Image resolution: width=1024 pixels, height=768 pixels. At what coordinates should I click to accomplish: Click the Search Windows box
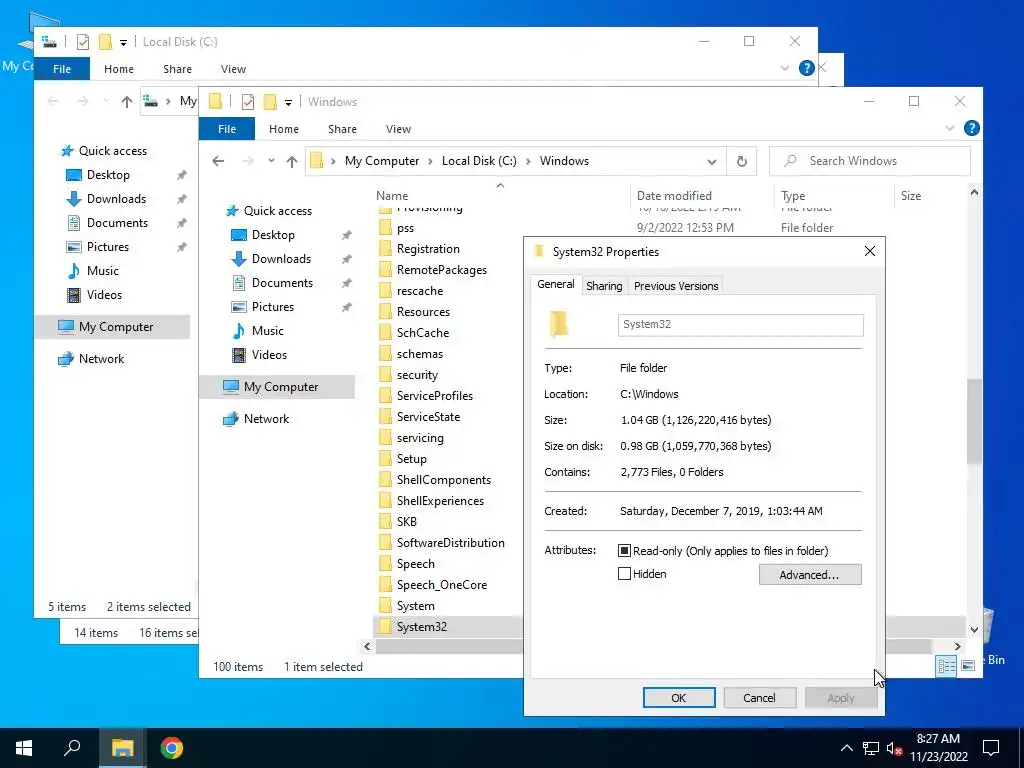[x=869, y=161]
